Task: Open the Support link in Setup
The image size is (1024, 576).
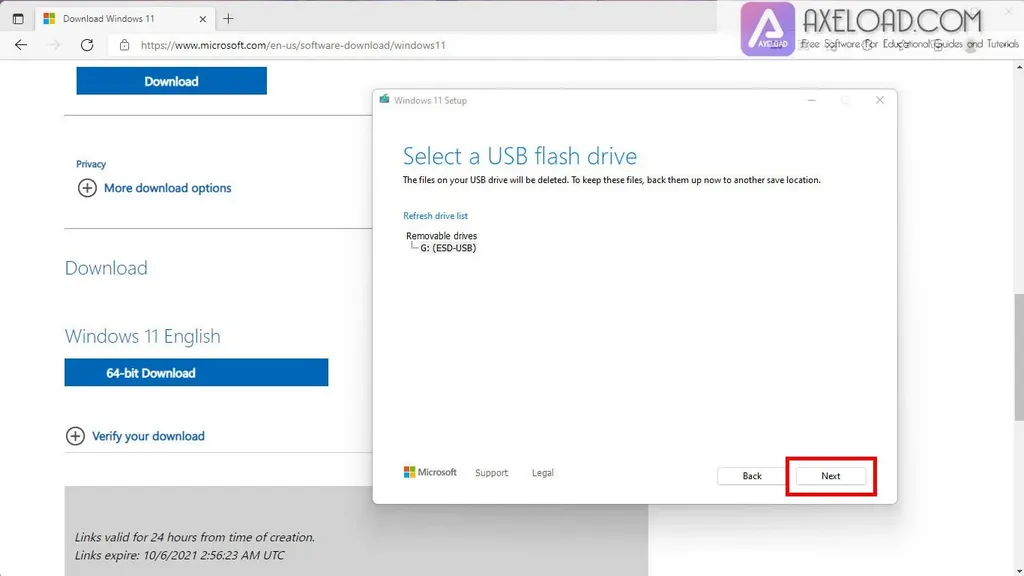Action: pyautogui.click(x=491, y=473)
